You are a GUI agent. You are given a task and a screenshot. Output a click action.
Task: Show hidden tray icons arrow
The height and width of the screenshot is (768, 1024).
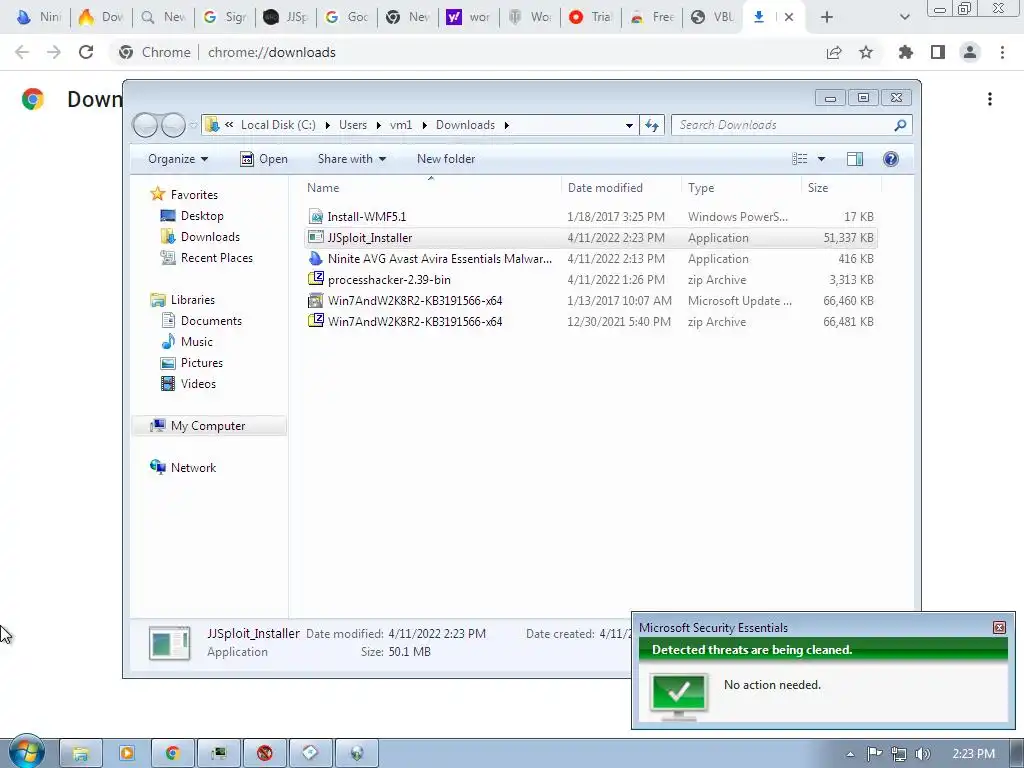pyautogui.click(x=850, y=754)
